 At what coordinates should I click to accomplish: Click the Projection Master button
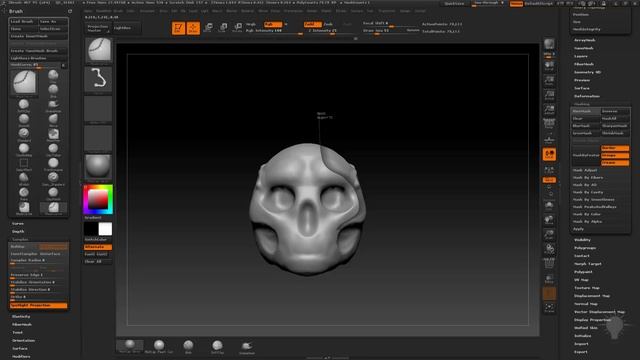pos(98,28)
